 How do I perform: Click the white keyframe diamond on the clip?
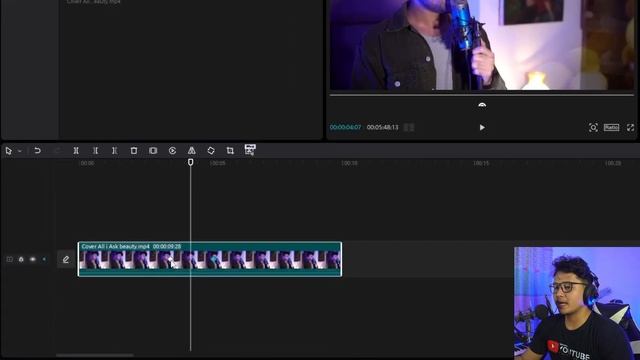pyautogui.click(x=169, y=259)
